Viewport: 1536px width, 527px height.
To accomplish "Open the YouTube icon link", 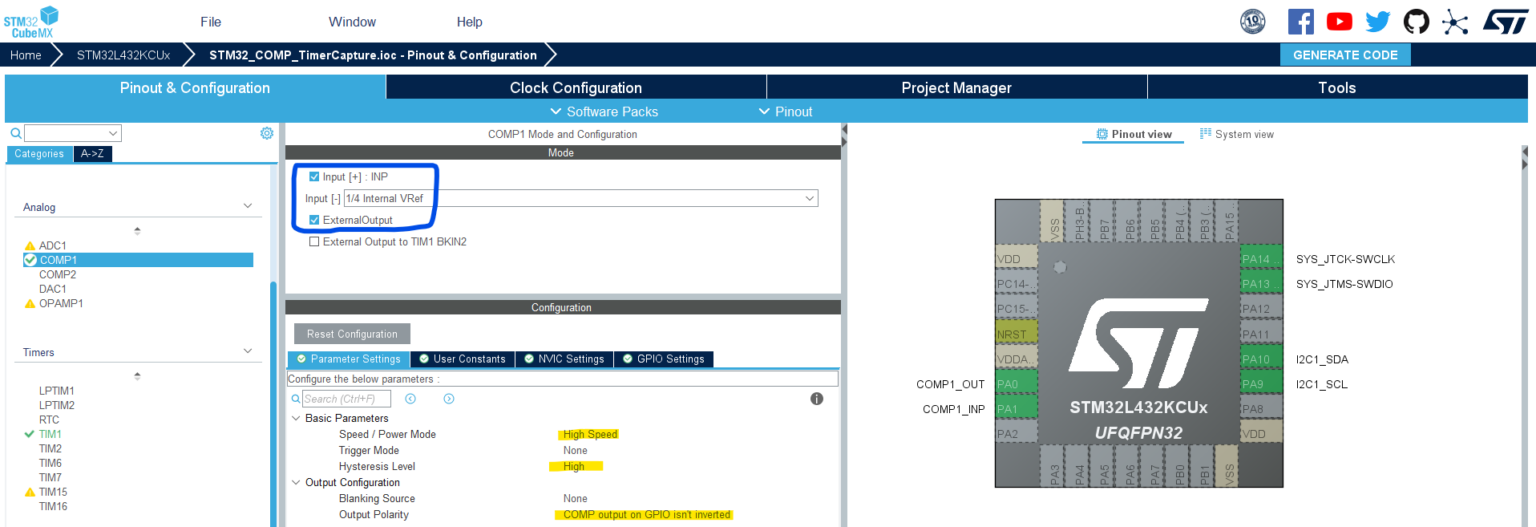I will (1339, 21).
